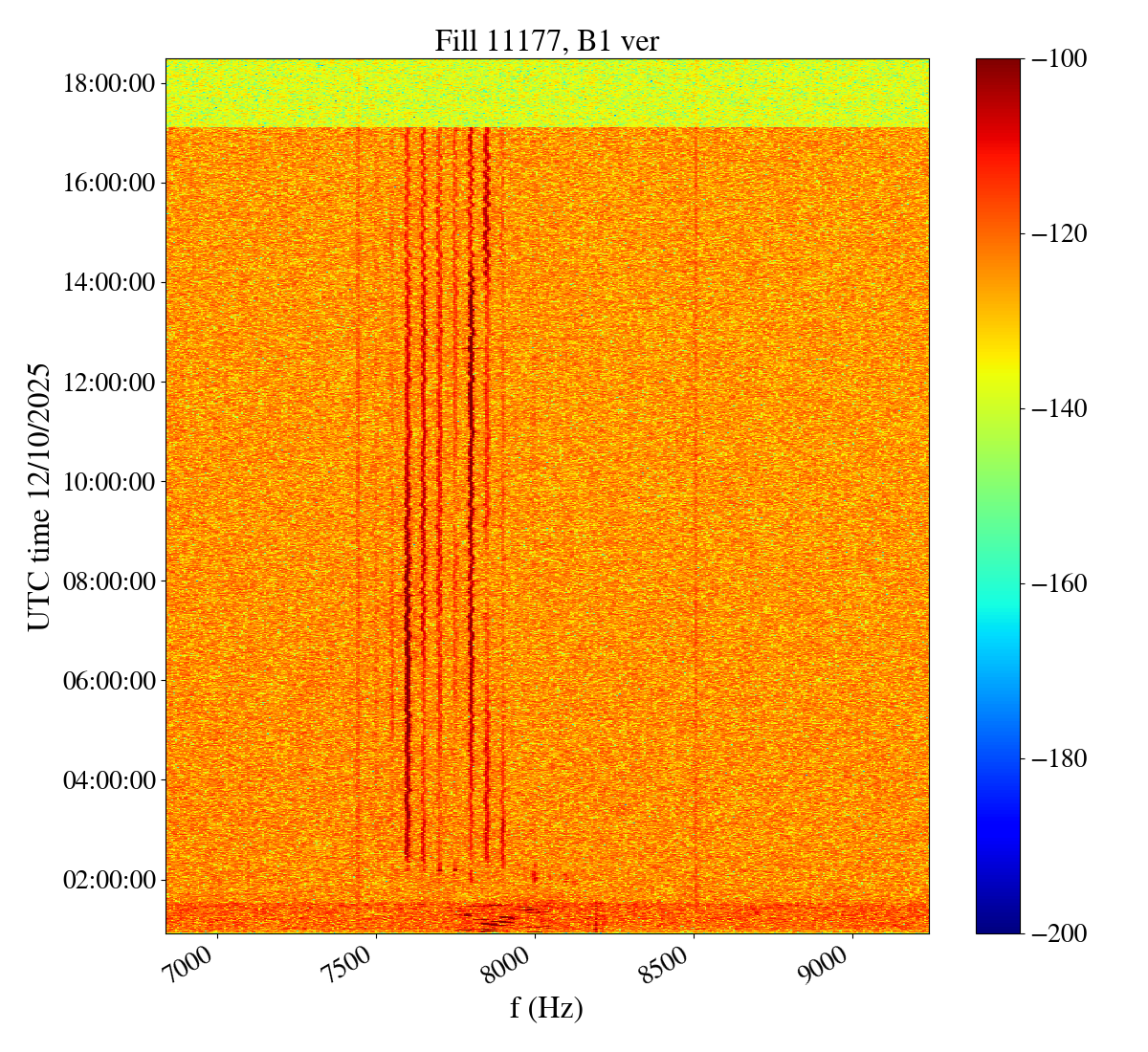The width and height of the screenshot is (1148, 1052).
Task: Click the −200 colorbar tick label
Action: click(x=1059, y=932)
